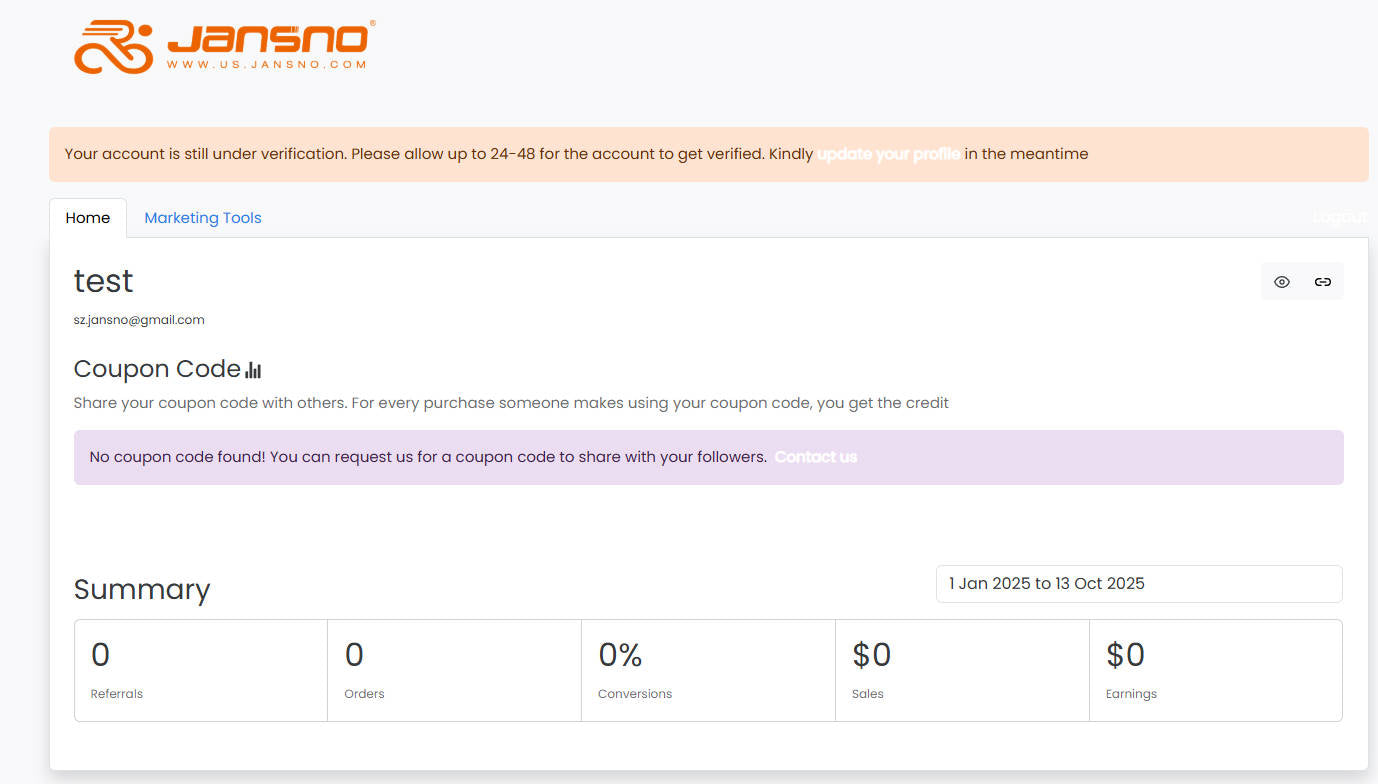Select the Orders summary card
The height and width of the screenshot is (784, 1378).
point(454,670)
